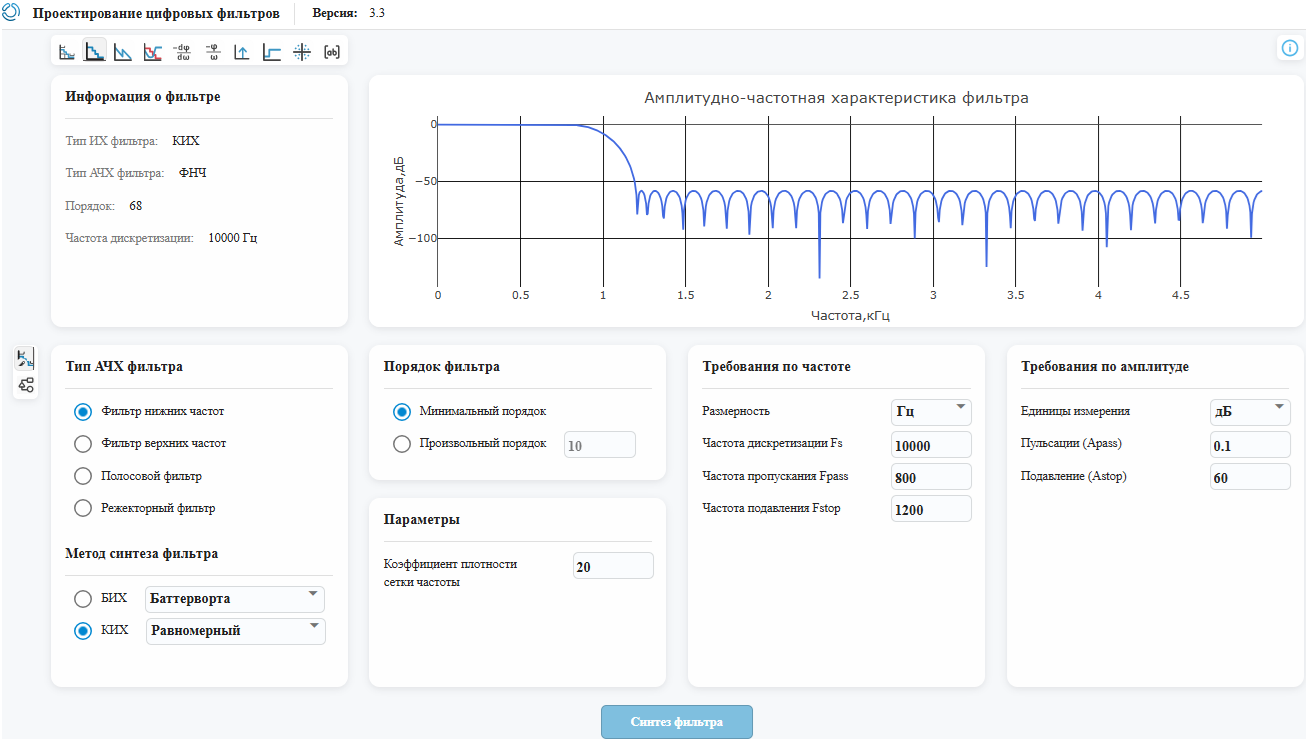The image size is (1306, 739).
Task: Open the pole-zero map icon
Action: point(302,52)
